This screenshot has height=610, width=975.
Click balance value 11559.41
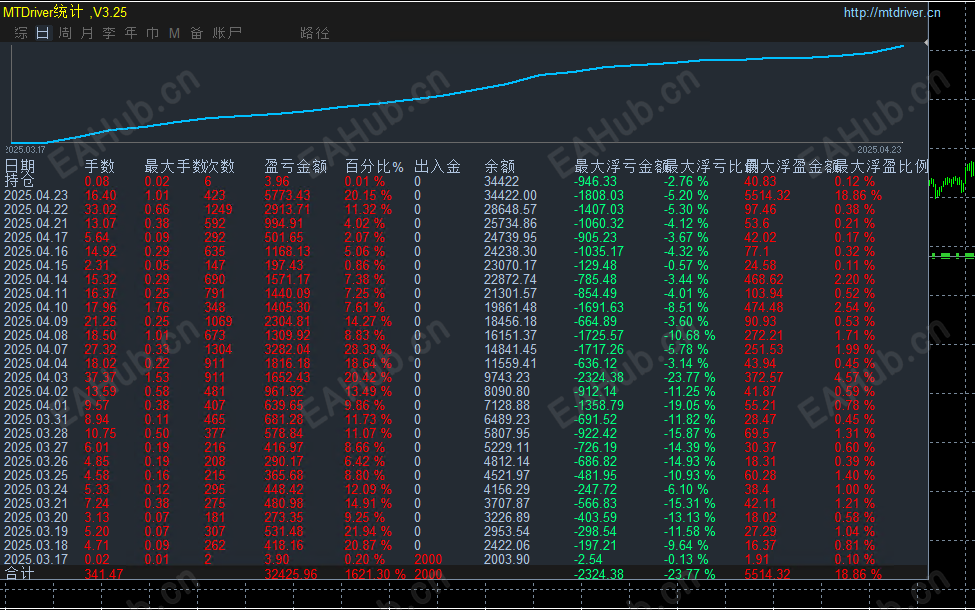[511, 363]
